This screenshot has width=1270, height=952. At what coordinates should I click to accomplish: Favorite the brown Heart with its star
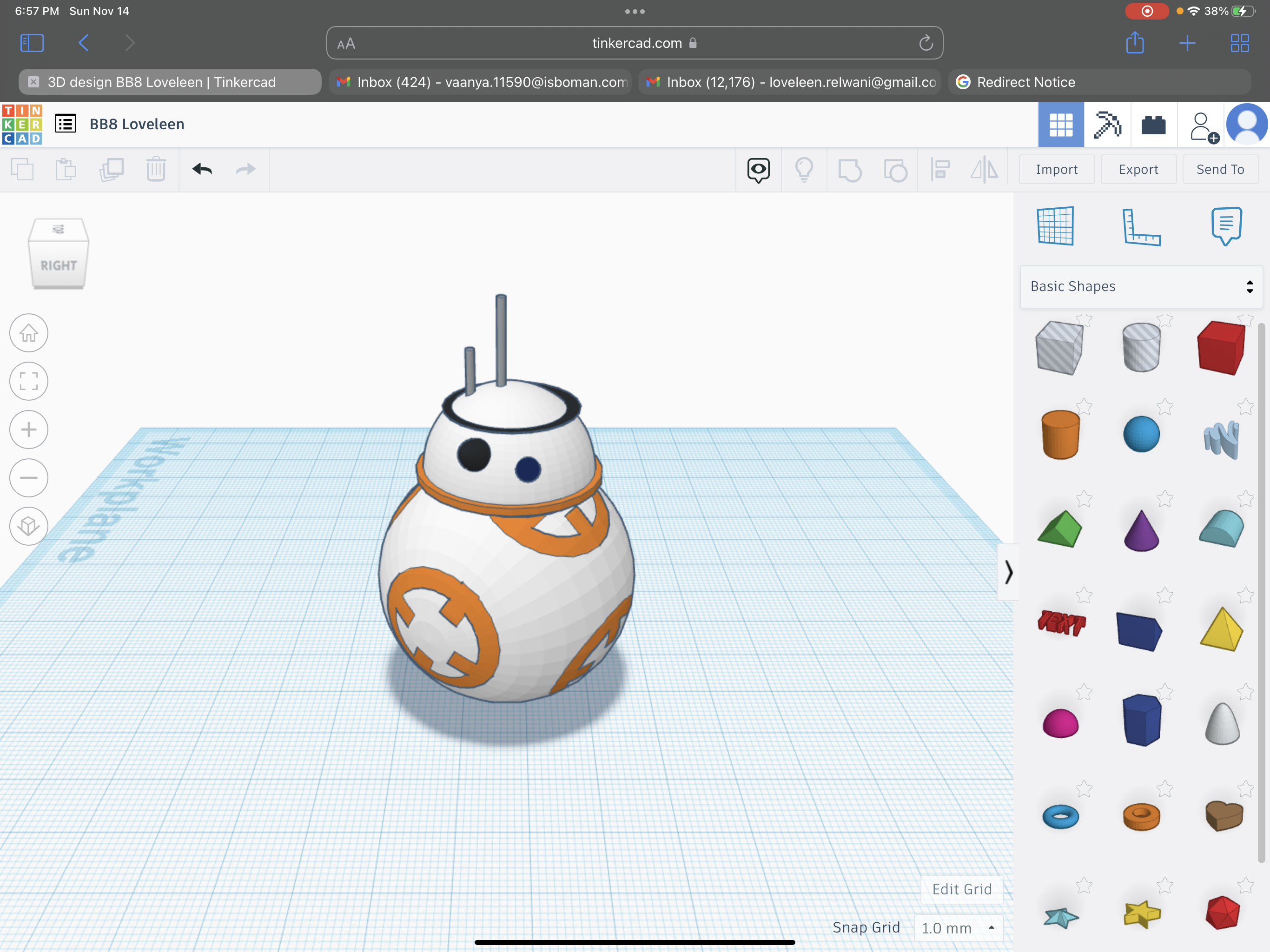(1245, 788)
